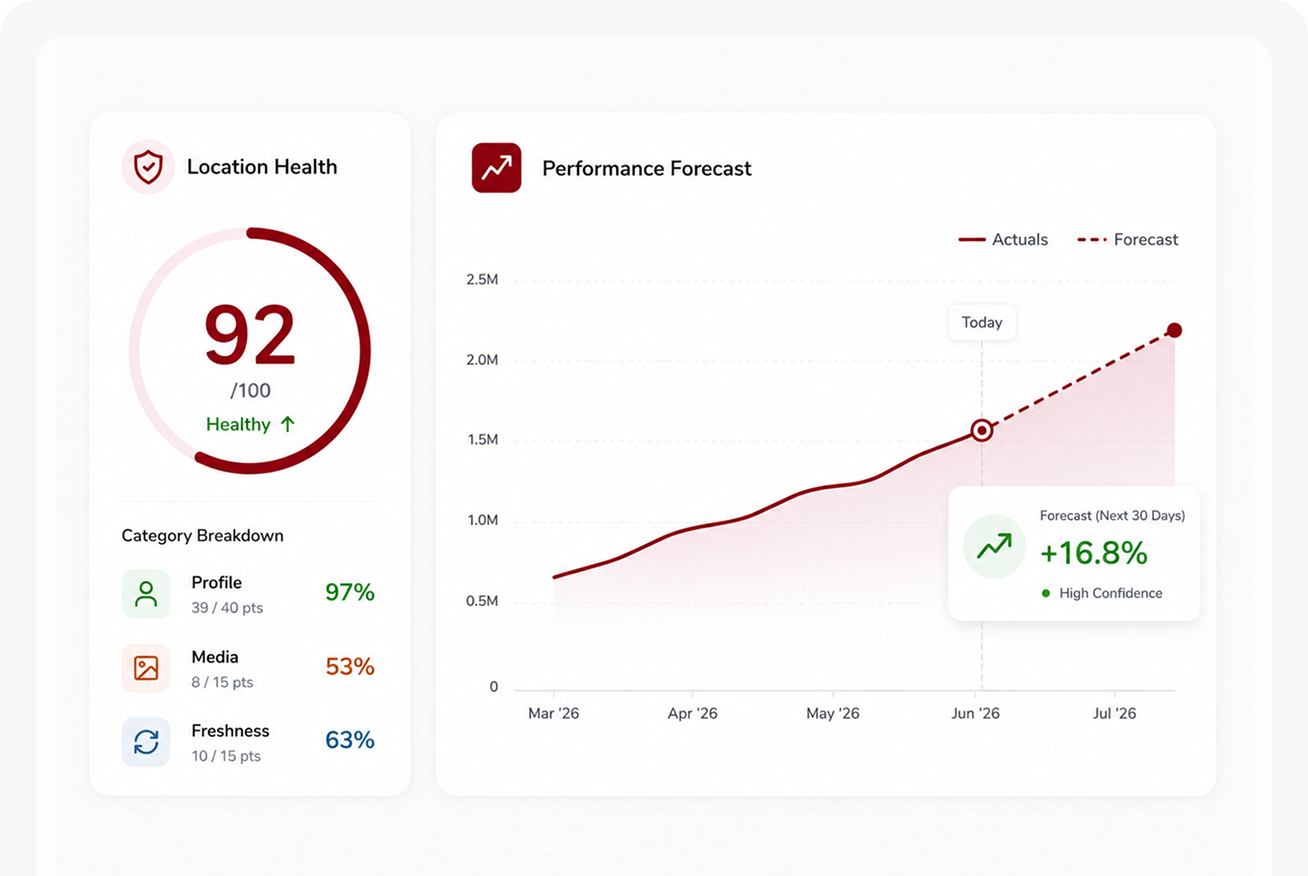This screenshot has width=1308, height=876.
Task: Open the Freshness category row label
Action: tap(231, 731)
